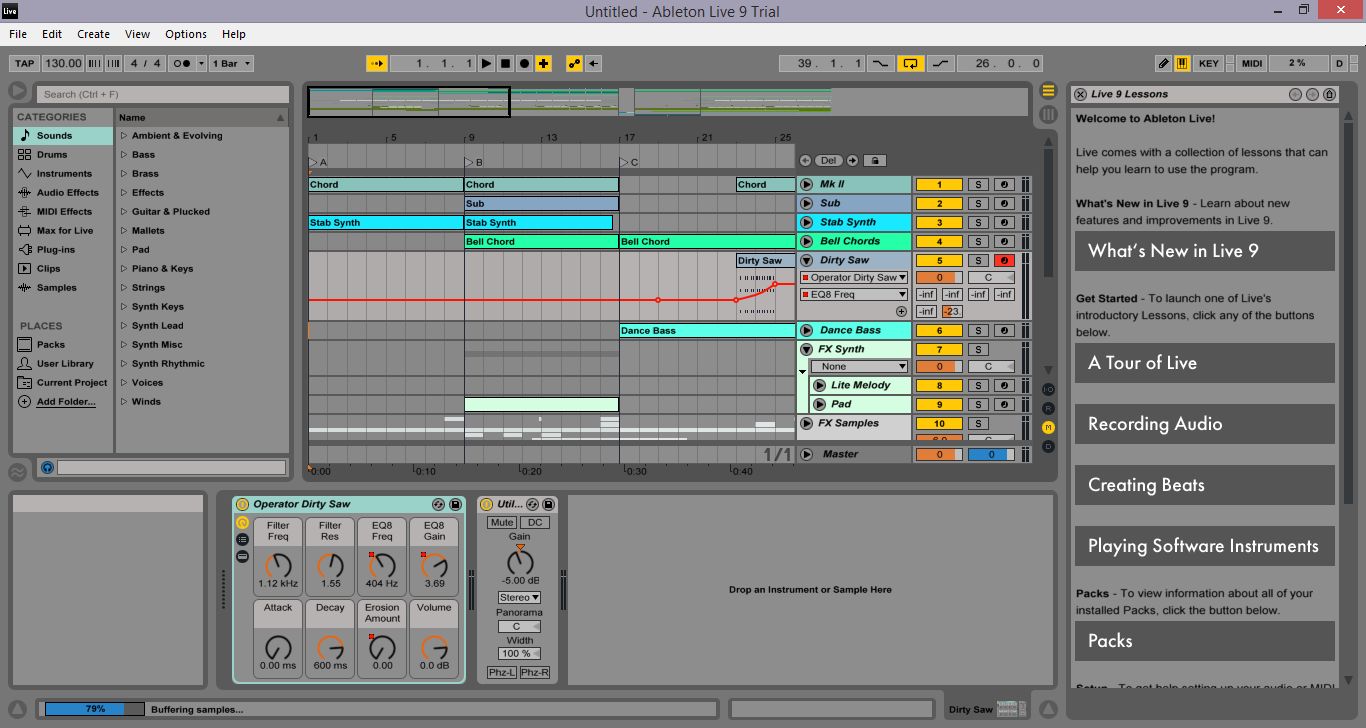Toggle the MIDI Arrangement Overdub plus button
This screenshot has width=1366, height=728.
[543, 63]
